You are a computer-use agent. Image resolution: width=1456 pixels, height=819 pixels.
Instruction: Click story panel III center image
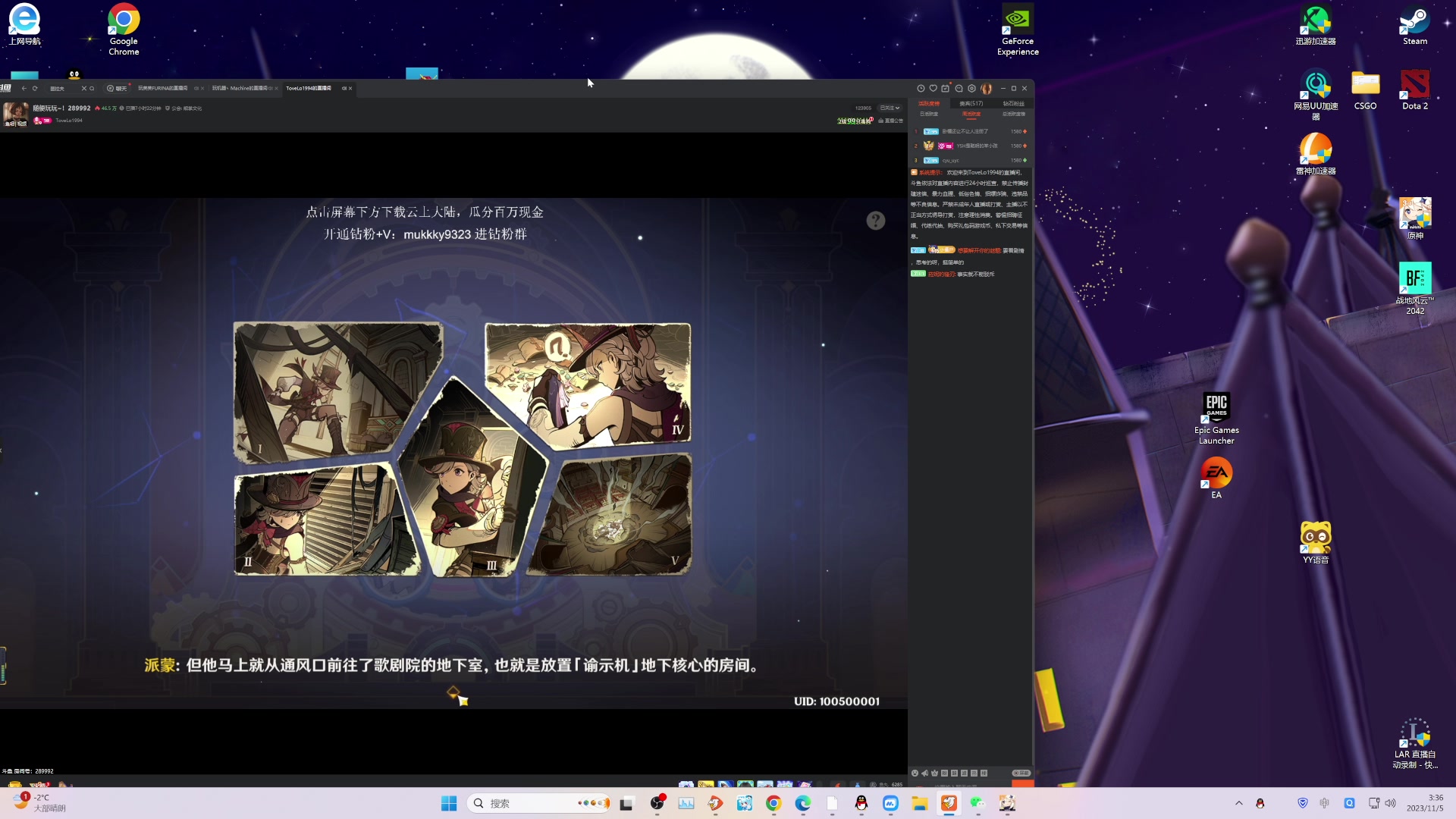(472, 478)
